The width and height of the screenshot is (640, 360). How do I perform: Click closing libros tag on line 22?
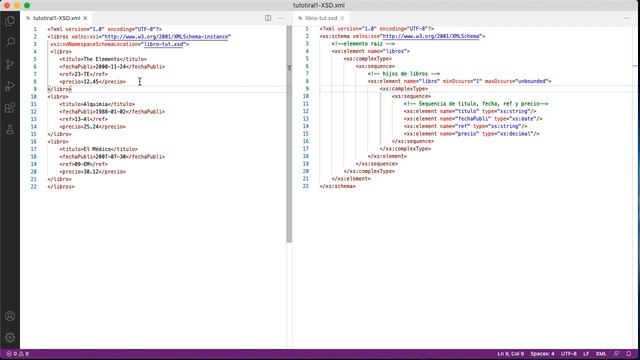pos(61,187)
